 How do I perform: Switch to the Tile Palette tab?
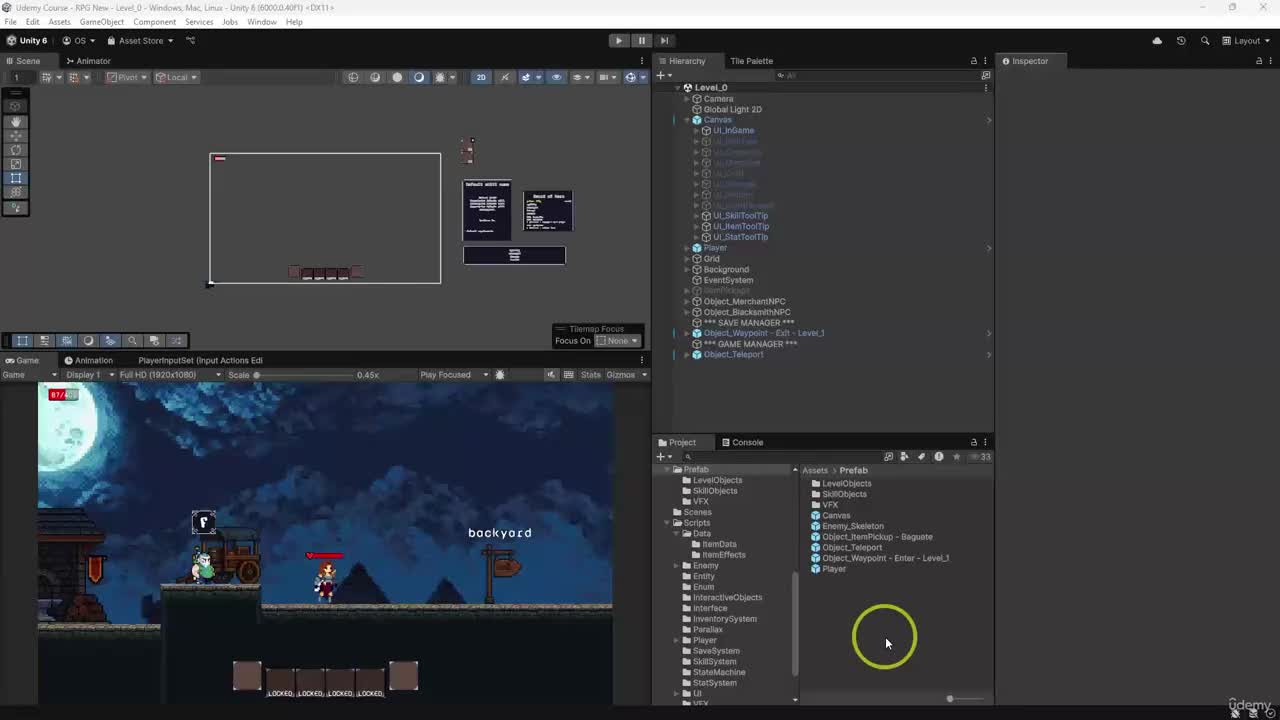tap(751, 61)
